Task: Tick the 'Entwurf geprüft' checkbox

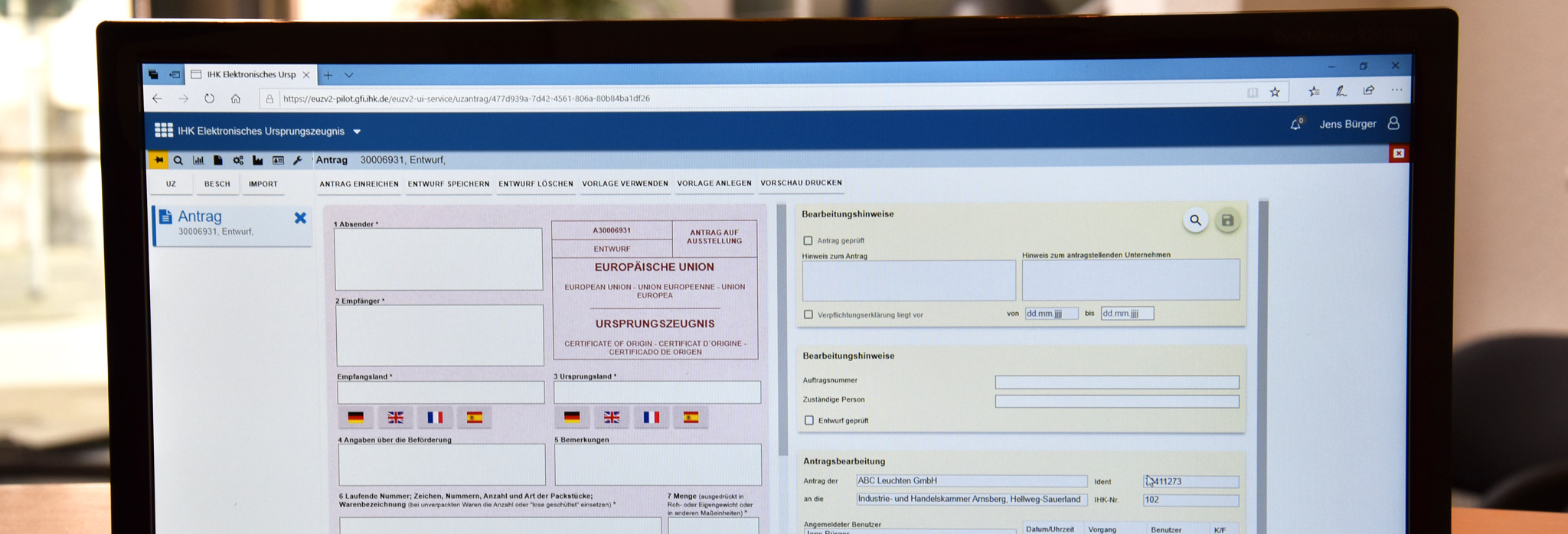Action: (x=809, y=420)
